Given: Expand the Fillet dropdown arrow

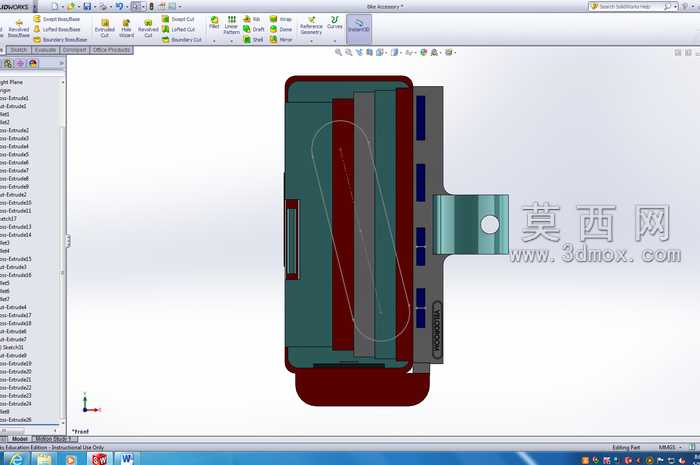Looking at the screenshot, I should pos(214,41).
